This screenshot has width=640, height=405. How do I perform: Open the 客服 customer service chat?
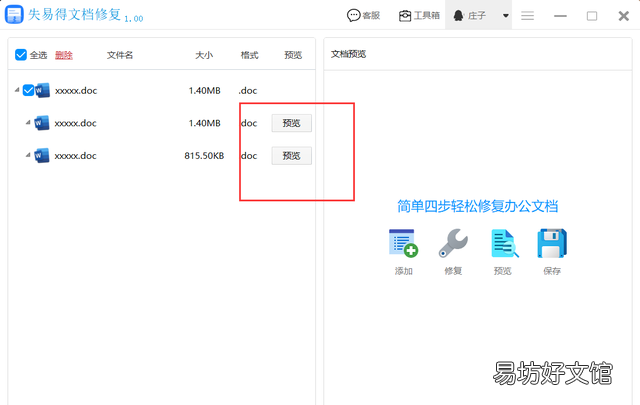(x=363, y=16)
